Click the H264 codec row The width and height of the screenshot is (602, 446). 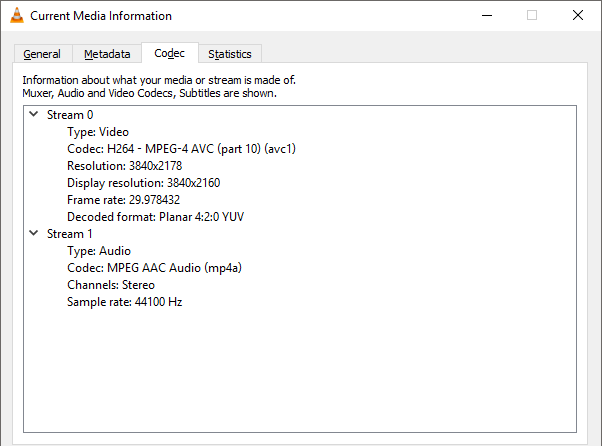click(181, 149)
